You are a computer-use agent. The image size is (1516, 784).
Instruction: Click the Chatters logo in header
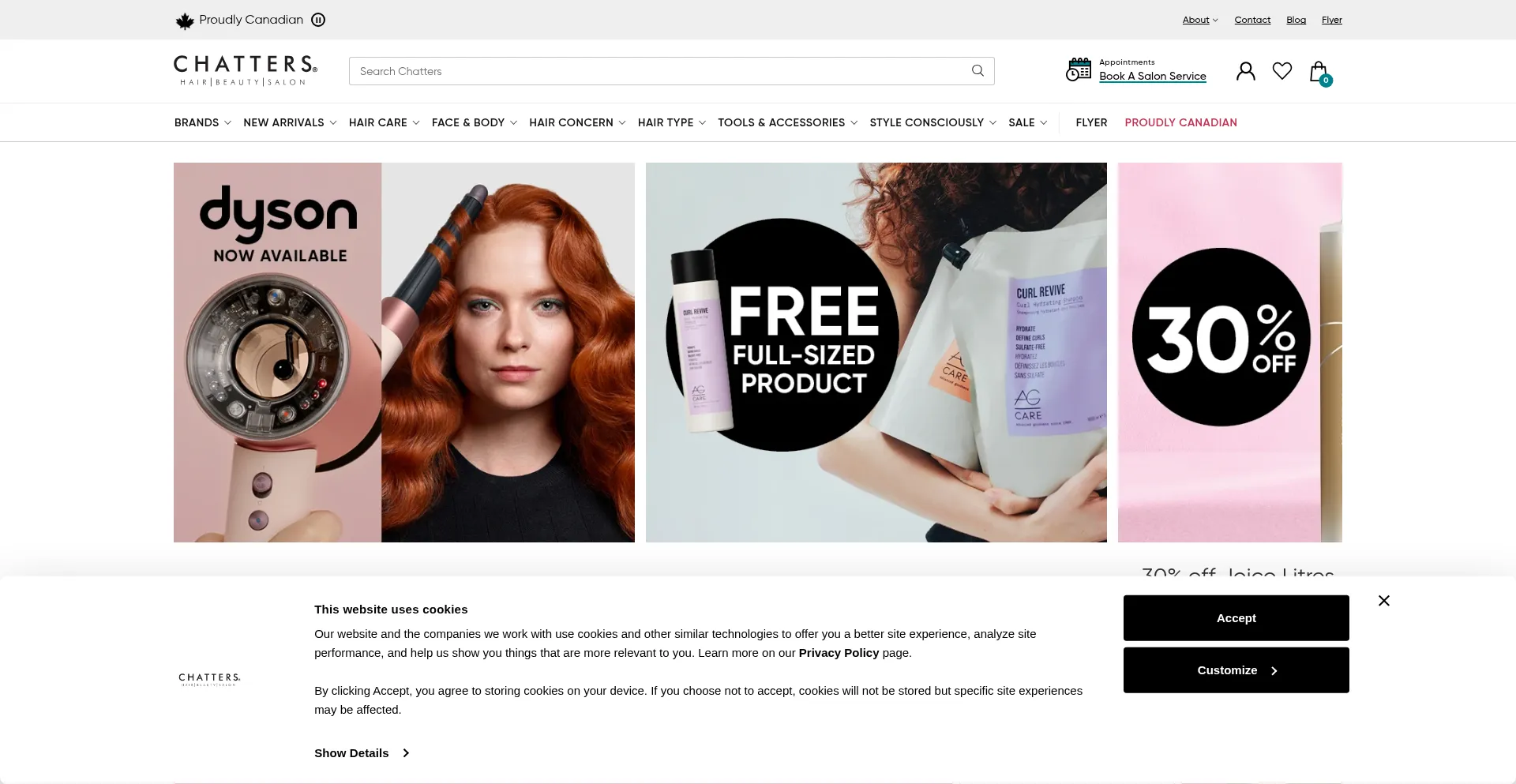pos(245,70)
